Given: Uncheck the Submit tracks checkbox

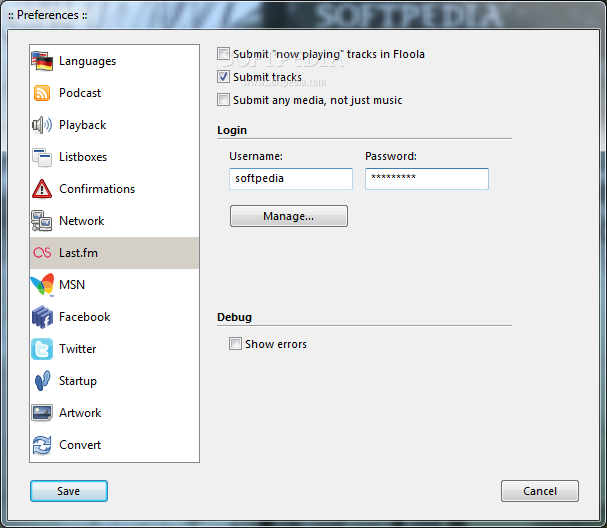Looking at the screenshot, I should coord(223,77).
